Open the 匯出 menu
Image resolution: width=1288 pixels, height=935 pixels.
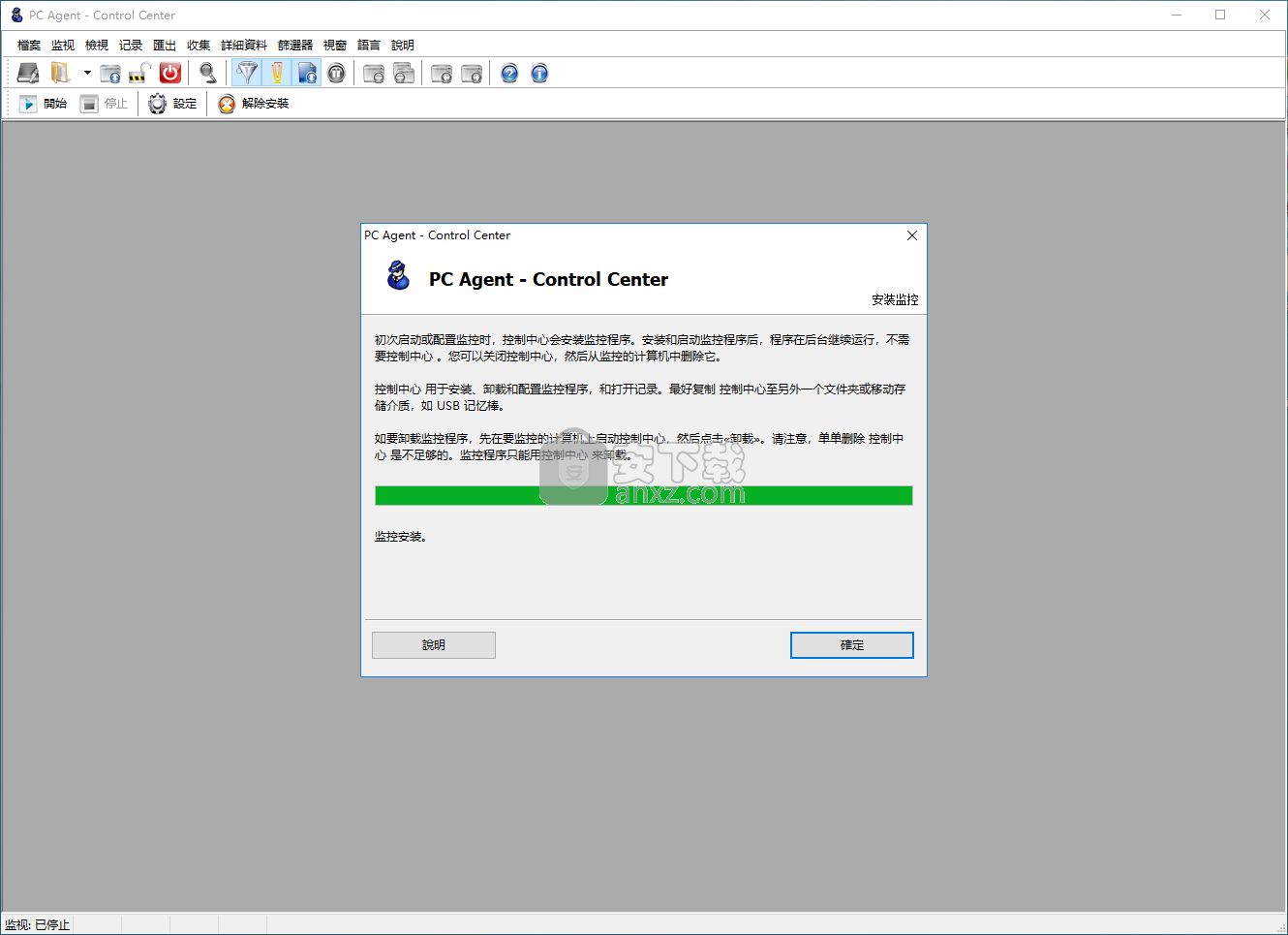tap(165, 46)
